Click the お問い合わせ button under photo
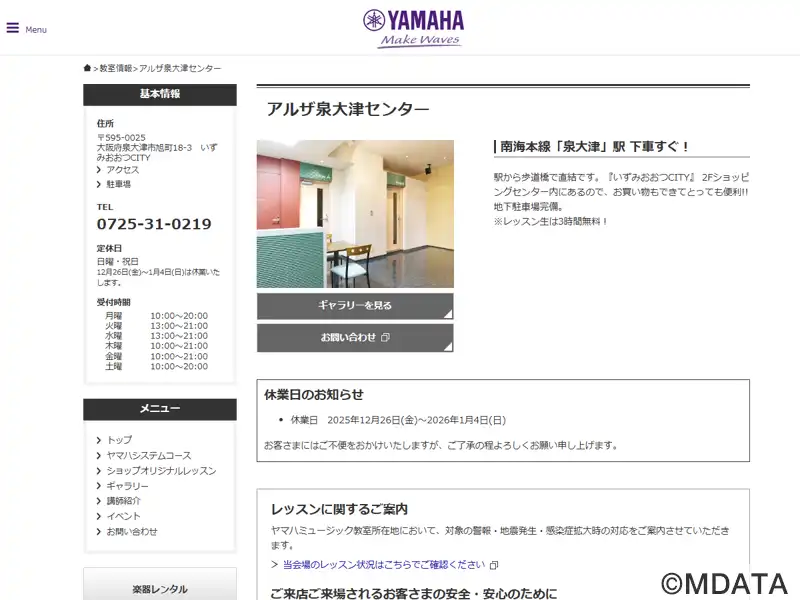The image size is (800, 600). [x=355, y=338]
